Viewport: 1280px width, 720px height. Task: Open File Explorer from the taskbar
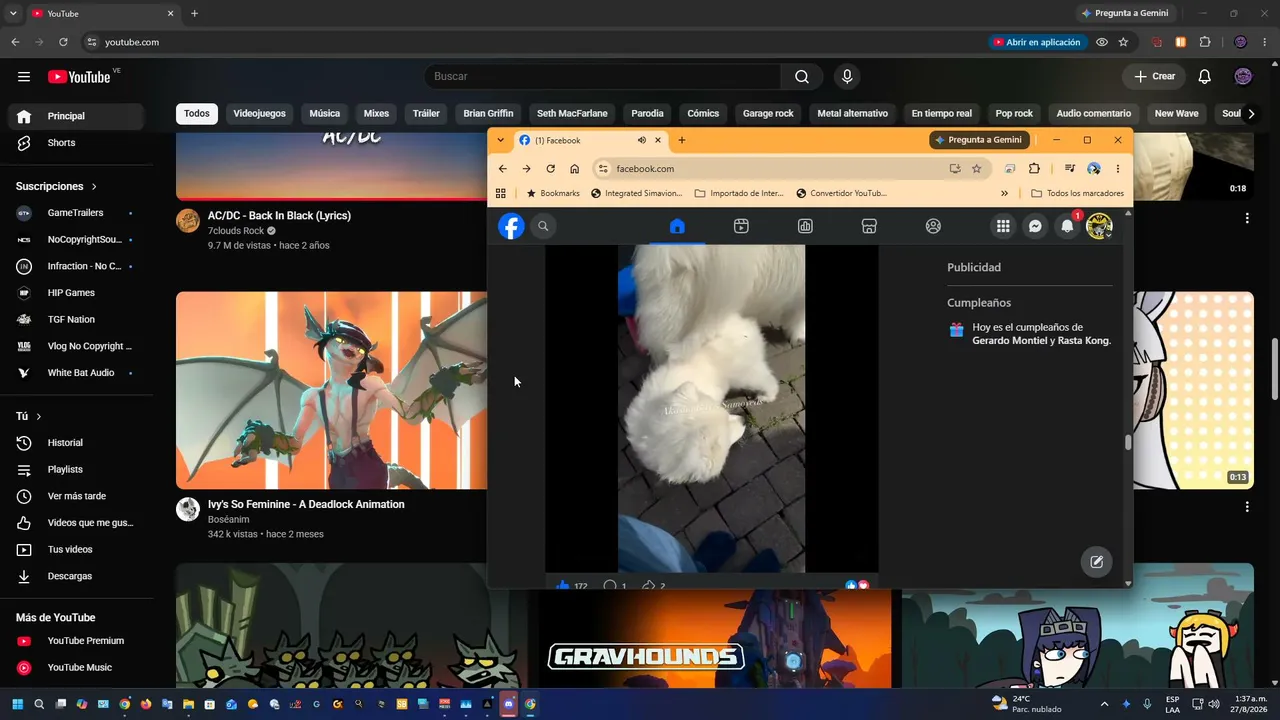pyautogui.click(x=188, y=704)
